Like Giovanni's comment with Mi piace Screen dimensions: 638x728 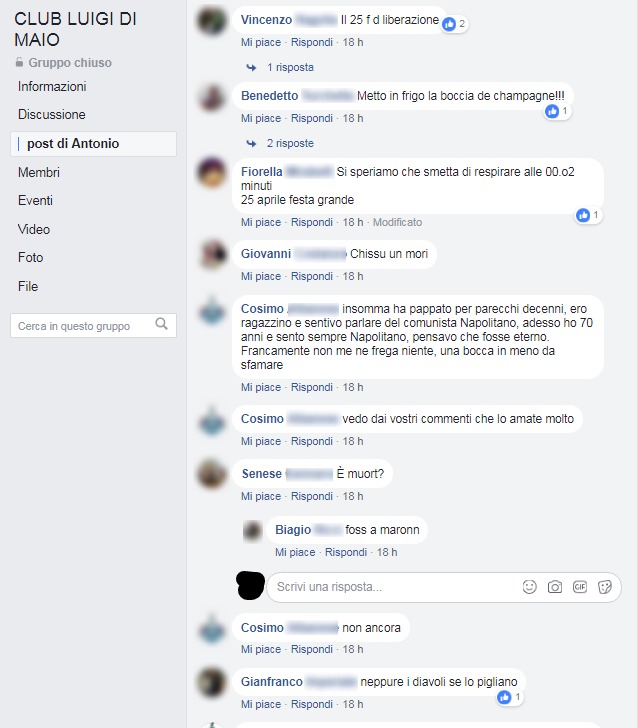[x=261, y=276]
